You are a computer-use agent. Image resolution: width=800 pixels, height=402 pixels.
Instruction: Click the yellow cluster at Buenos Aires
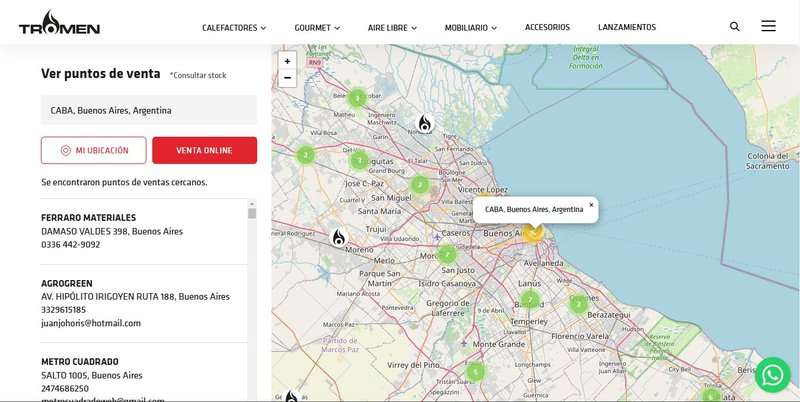click(533, 232)
